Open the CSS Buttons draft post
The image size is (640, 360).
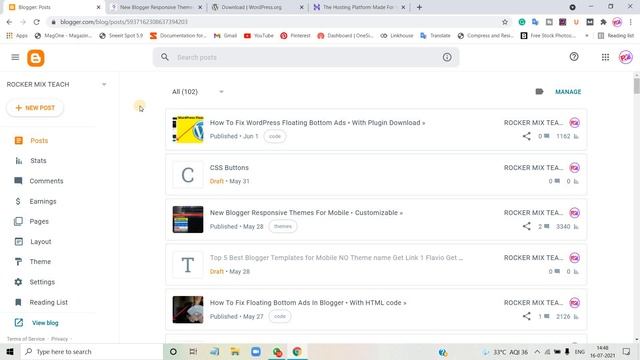click(x=229, y=168)
